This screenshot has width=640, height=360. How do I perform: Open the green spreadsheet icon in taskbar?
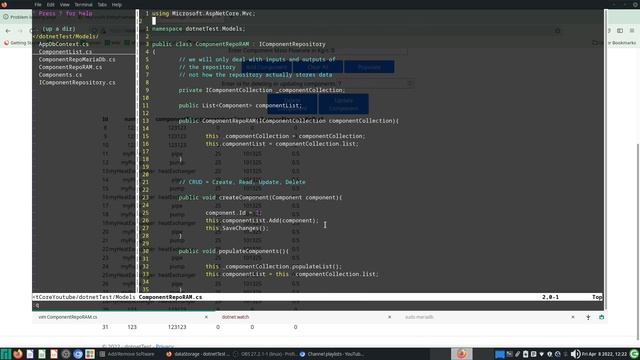(x=42, y=354)
